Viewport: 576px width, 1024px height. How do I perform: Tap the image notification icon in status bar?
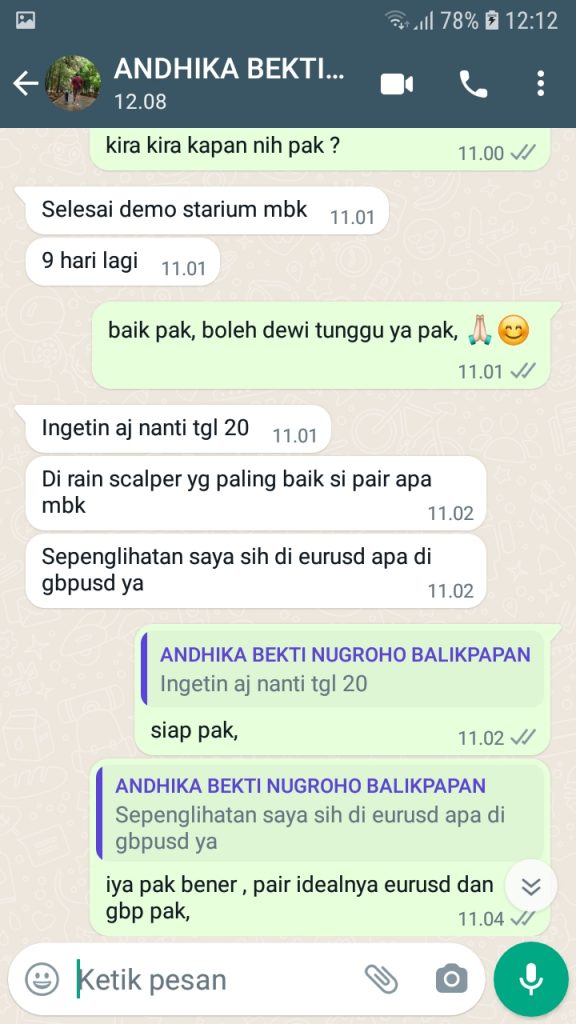[26, 20]
